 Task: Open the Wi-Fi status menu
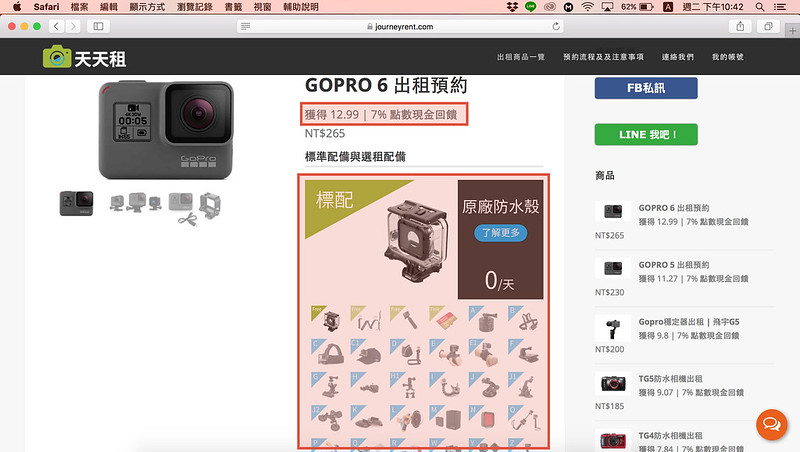[588, 7]
